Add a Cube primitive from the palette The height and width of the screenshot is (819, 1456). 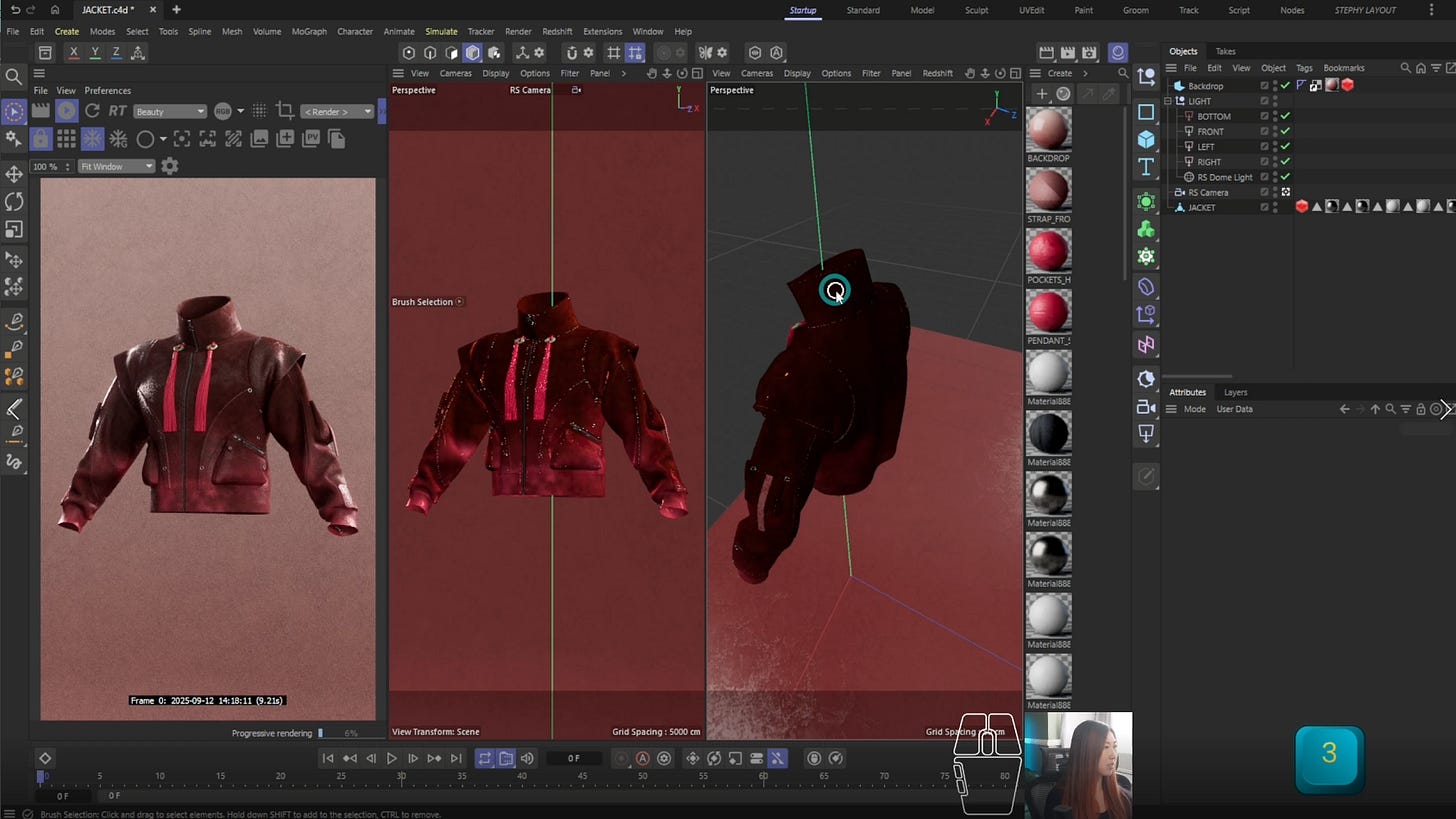pyautogui.click(x=1146, y=139)
